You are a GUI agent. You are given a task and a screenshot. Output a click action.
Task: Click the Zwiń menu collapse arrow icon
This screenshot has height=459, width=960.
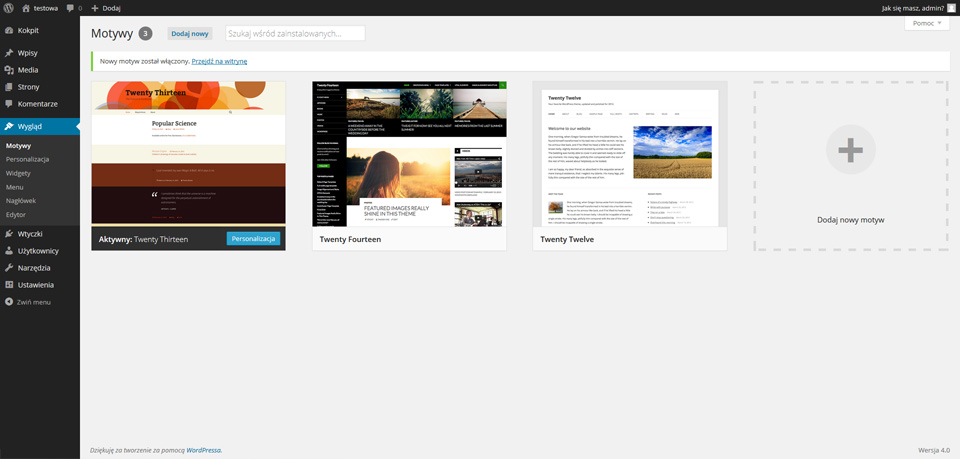pos(9,302)
